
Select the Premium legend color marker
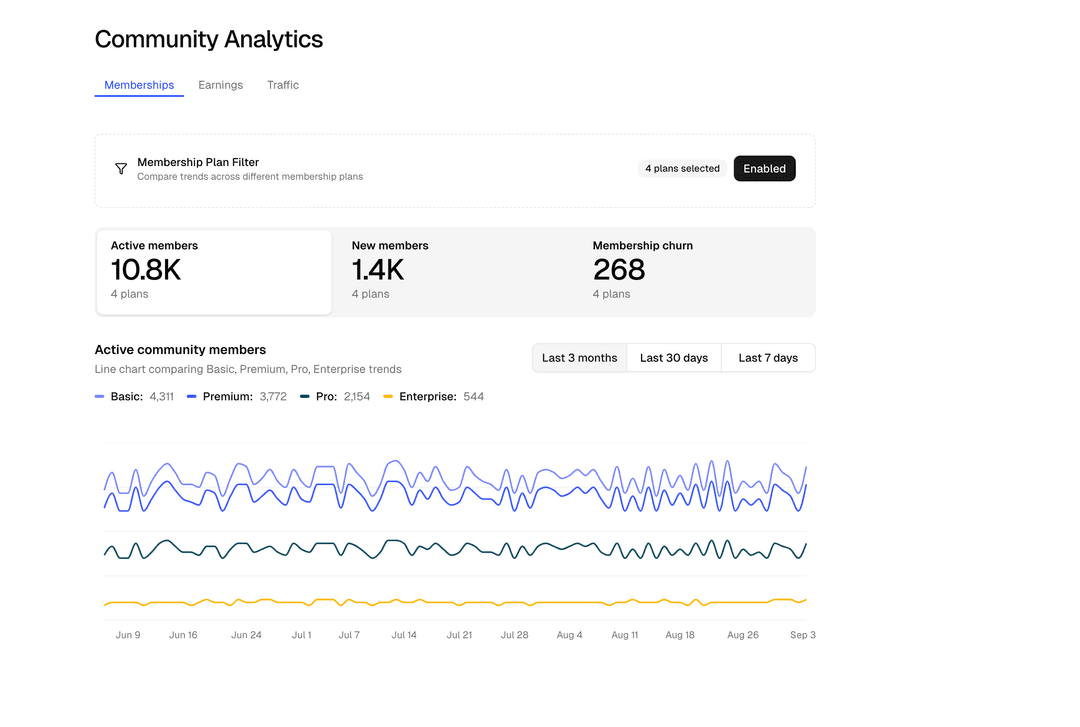pos(190,396)
